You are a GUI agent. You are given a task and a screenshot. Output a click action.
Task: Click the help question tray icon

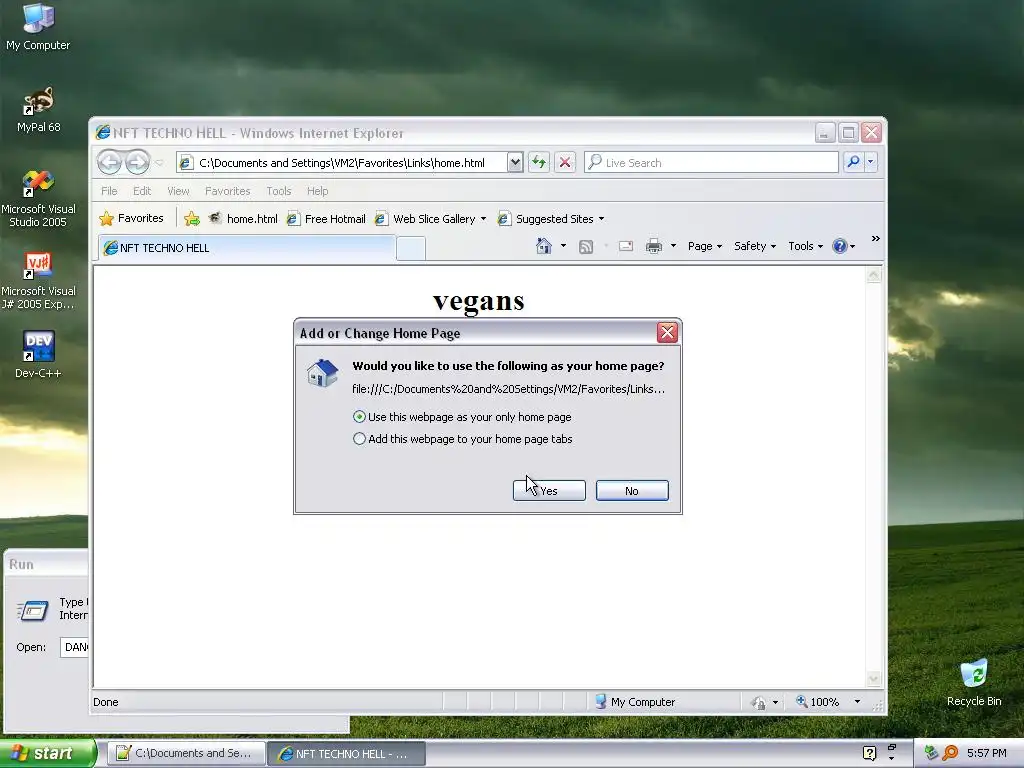coord(869,753)
